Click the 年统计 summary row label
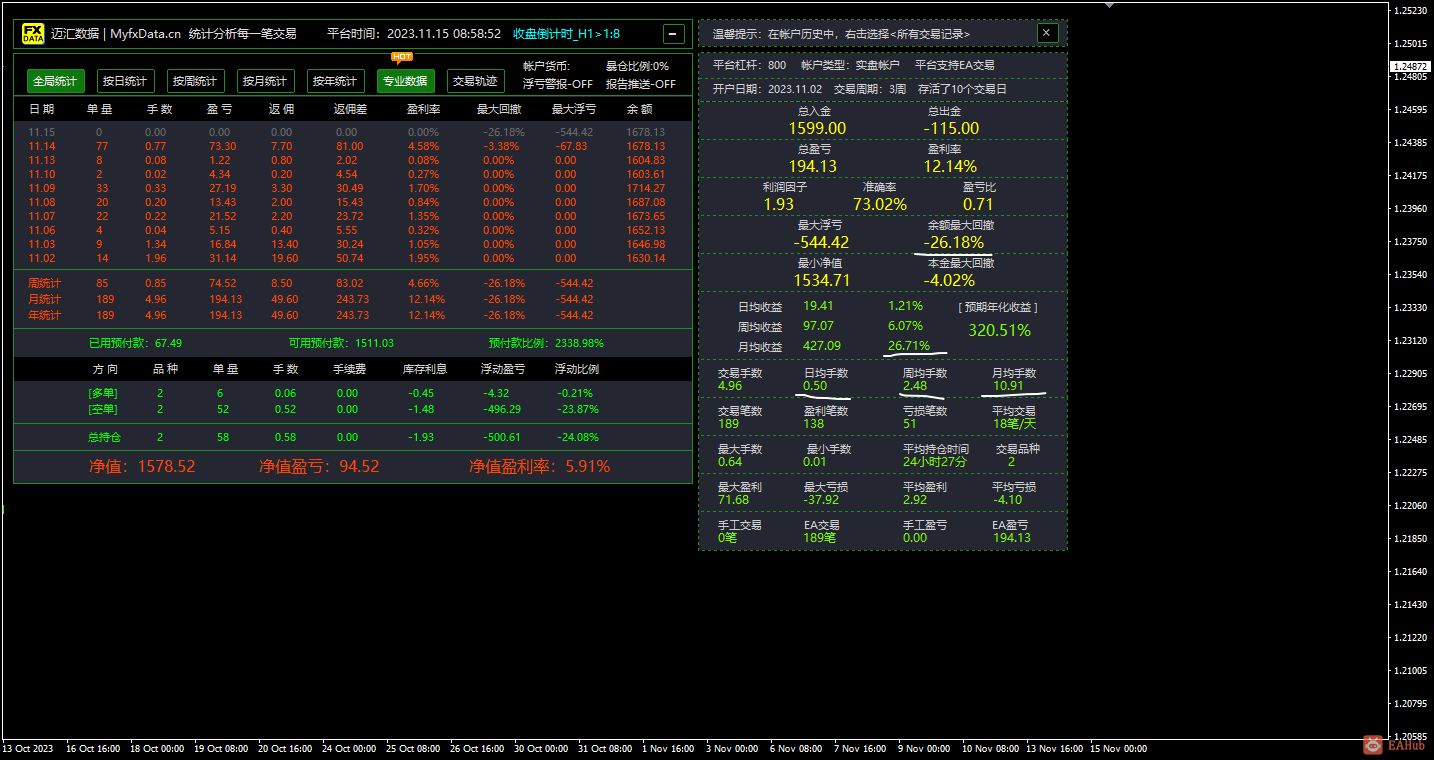The height and width of the screenshot is (760, 1434). click(44, 315)
